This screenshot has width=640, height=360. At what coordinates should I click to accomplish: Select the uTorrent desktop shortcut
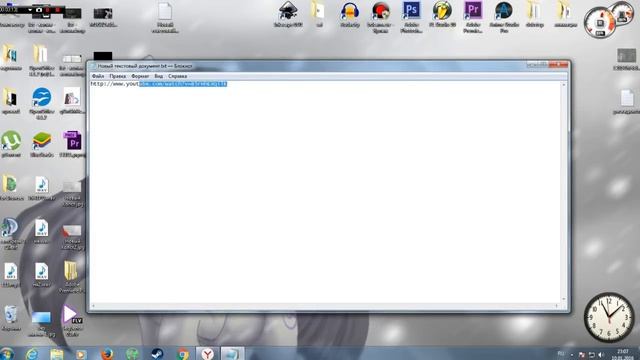[11, 144]
